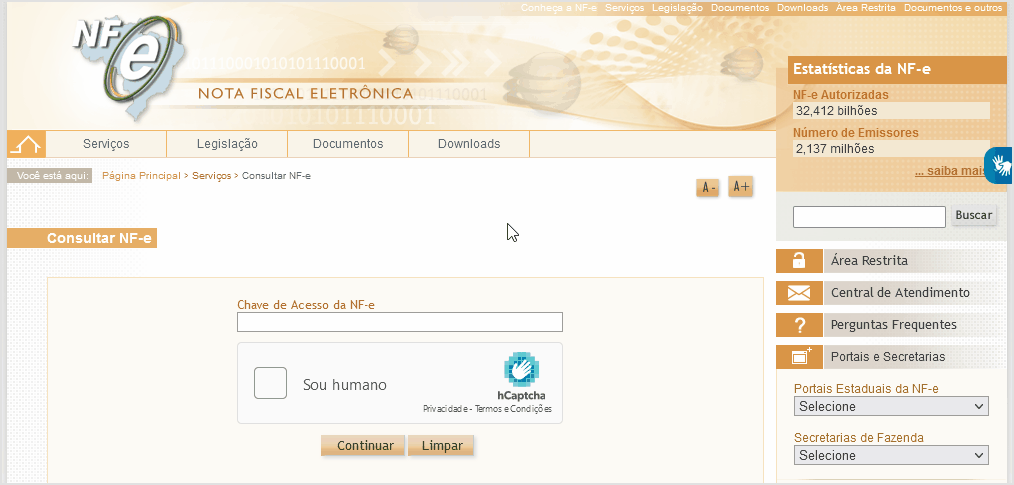Follow the saiba mais link
The image size is (1014, 485).
pyautogui.click(x=949, y=171)
